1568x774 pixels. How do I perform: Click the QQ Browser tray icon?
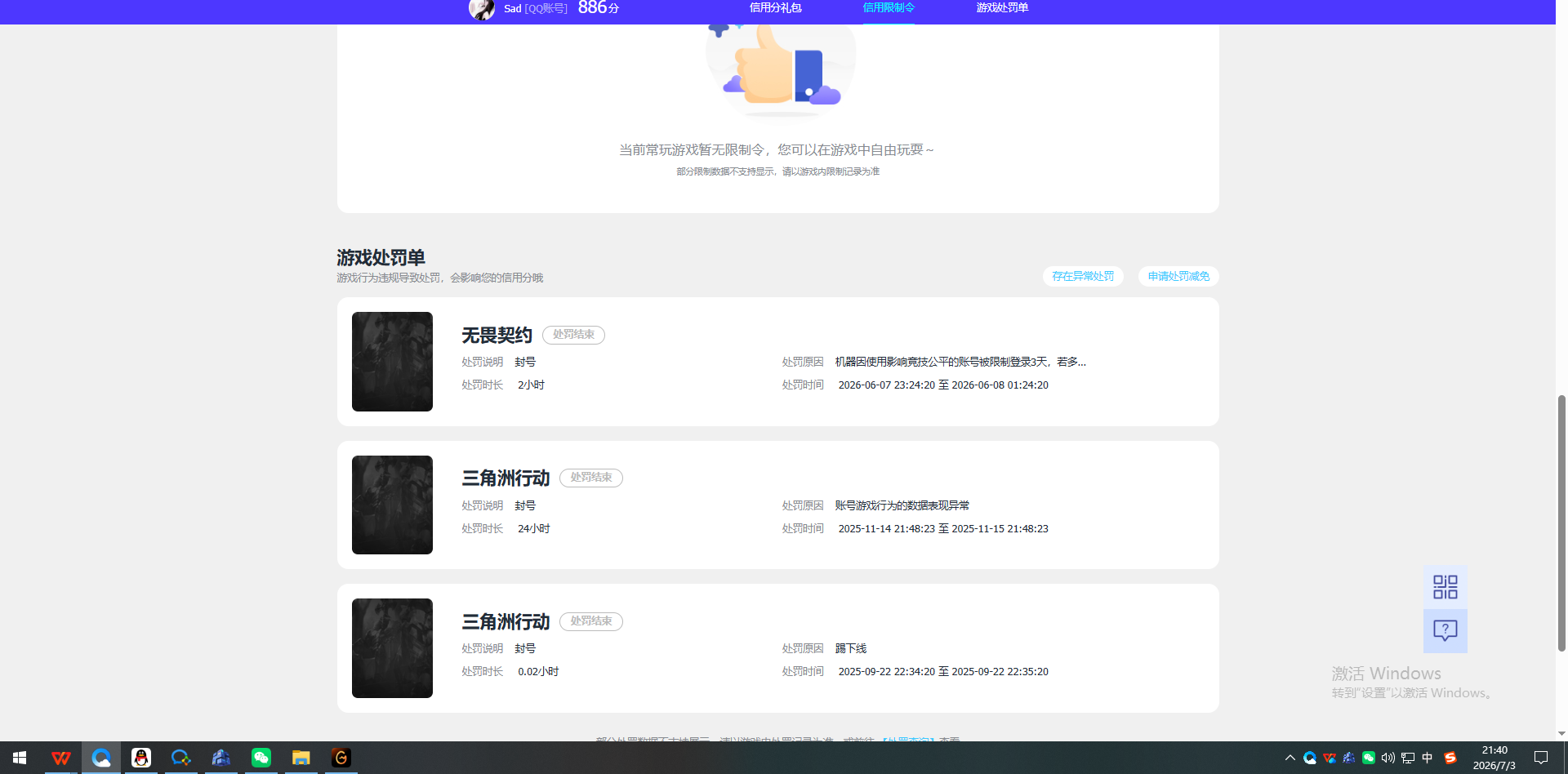tap(1310, 758)
